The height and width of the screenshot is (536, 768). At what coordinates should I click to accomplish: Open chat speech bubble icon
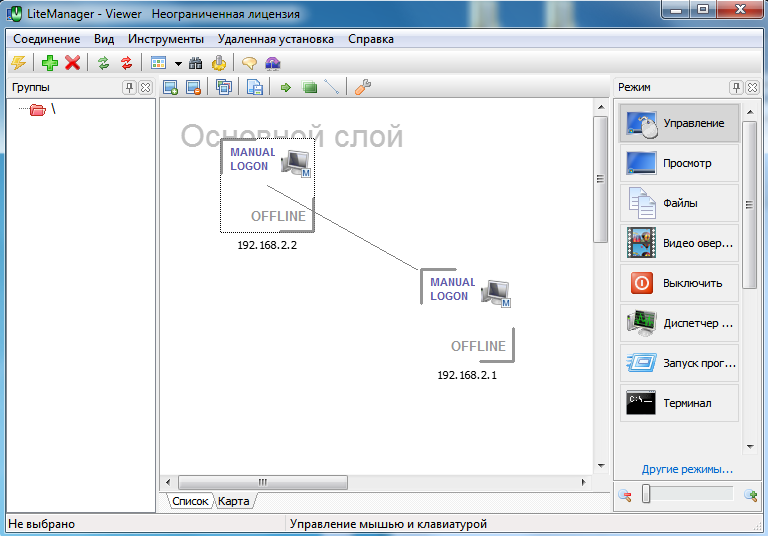pos(249,63)
